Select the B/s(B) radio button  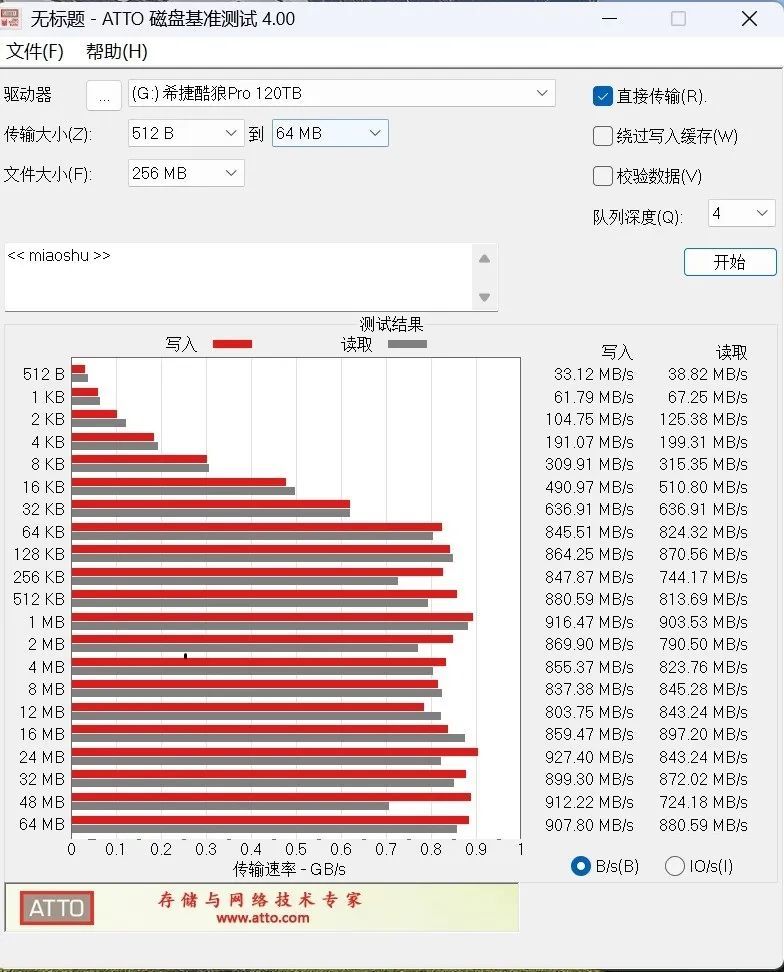click(581, 866)
